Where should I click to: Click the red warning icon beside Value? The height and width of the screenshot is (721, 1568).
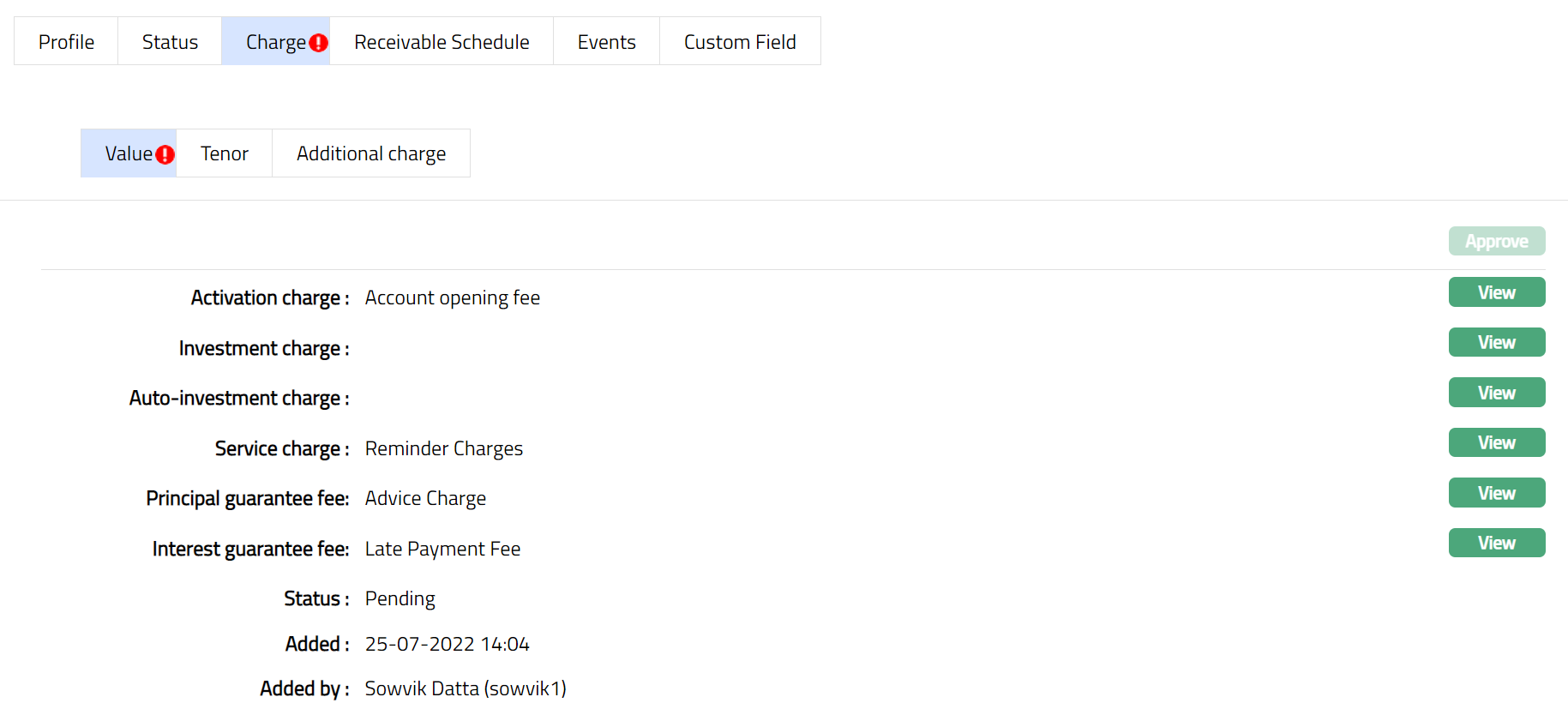click(x=165, y=154)
